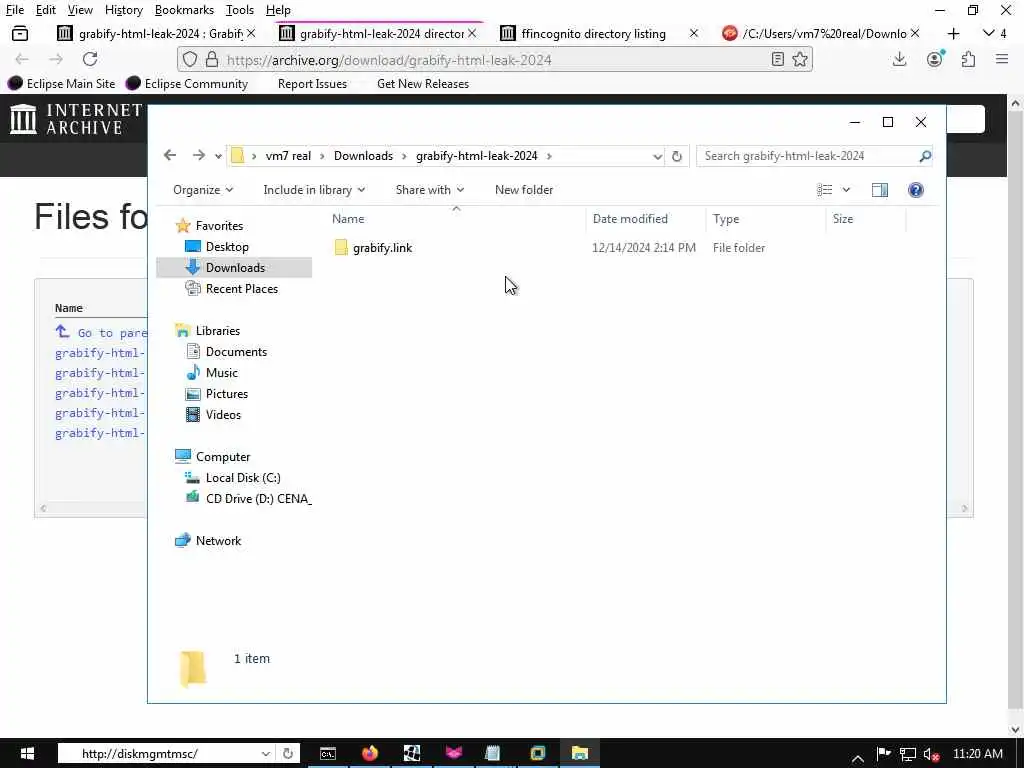Open Firefox extensions icon
The height and width of the screenshot is (768, 1024).
tap(968, 59)
